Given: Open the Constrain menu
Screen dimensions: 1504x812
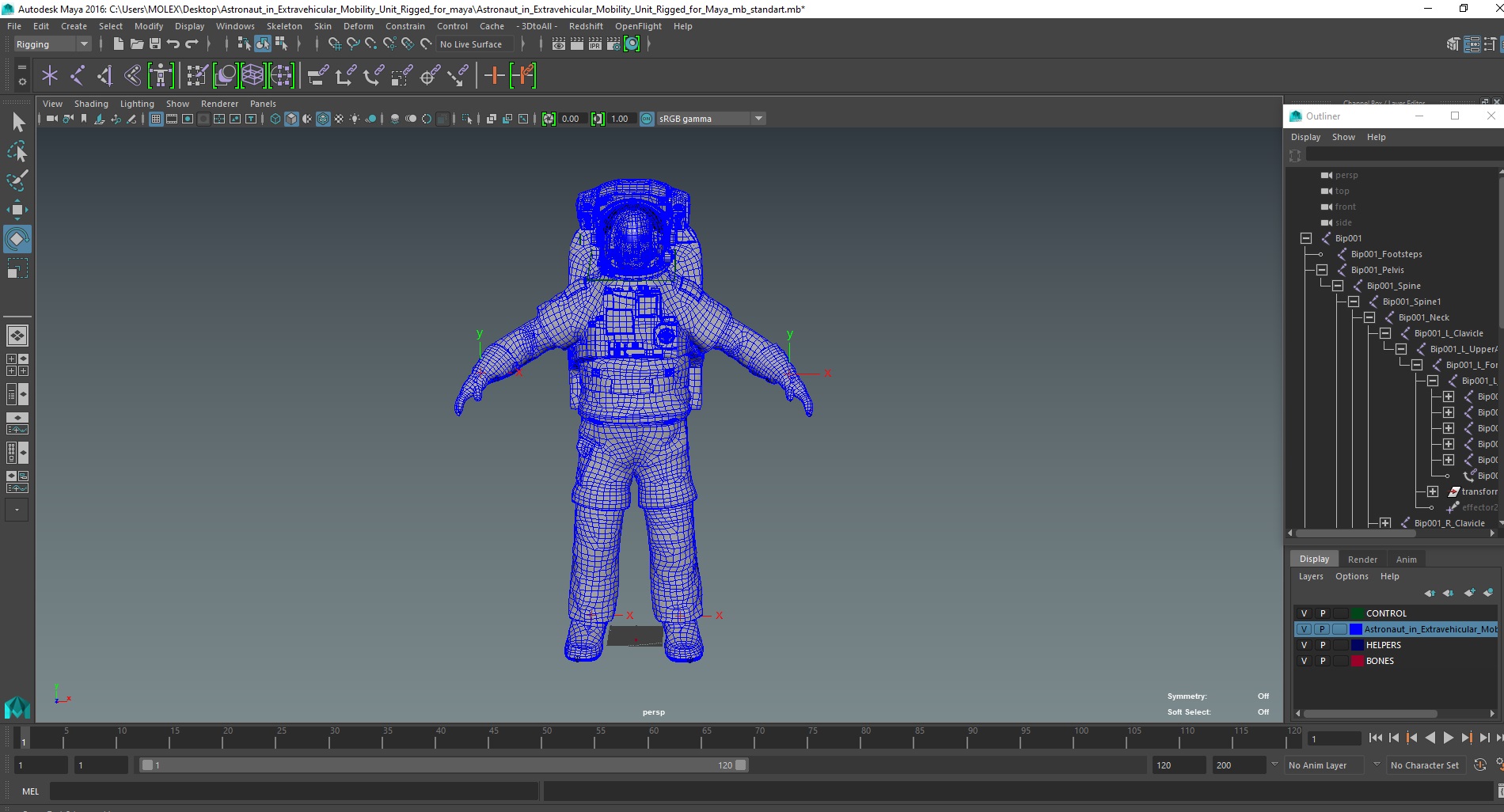Looking at the screenshot, I should click(405, 26).
